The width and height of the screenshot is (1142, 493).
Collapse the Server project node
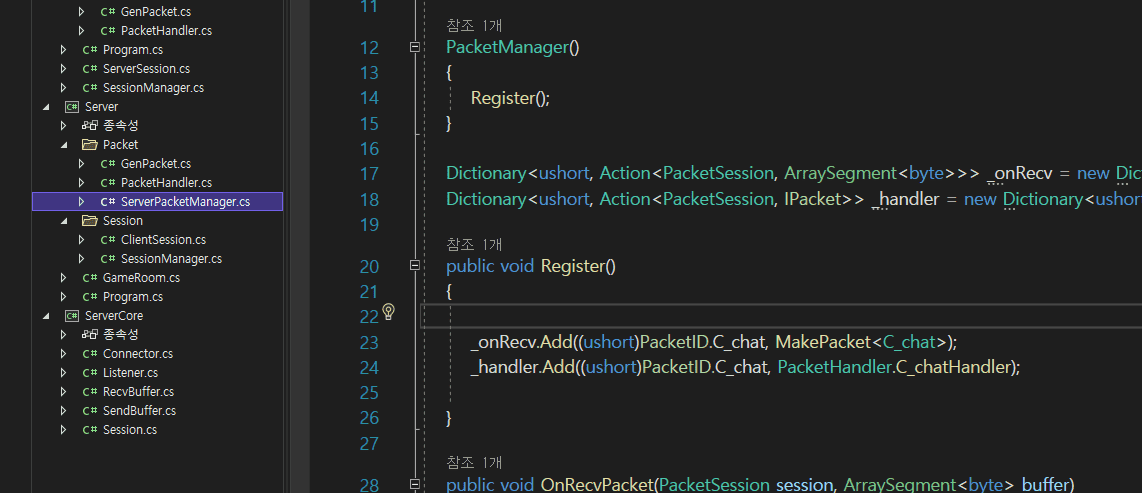pos(47,106)
